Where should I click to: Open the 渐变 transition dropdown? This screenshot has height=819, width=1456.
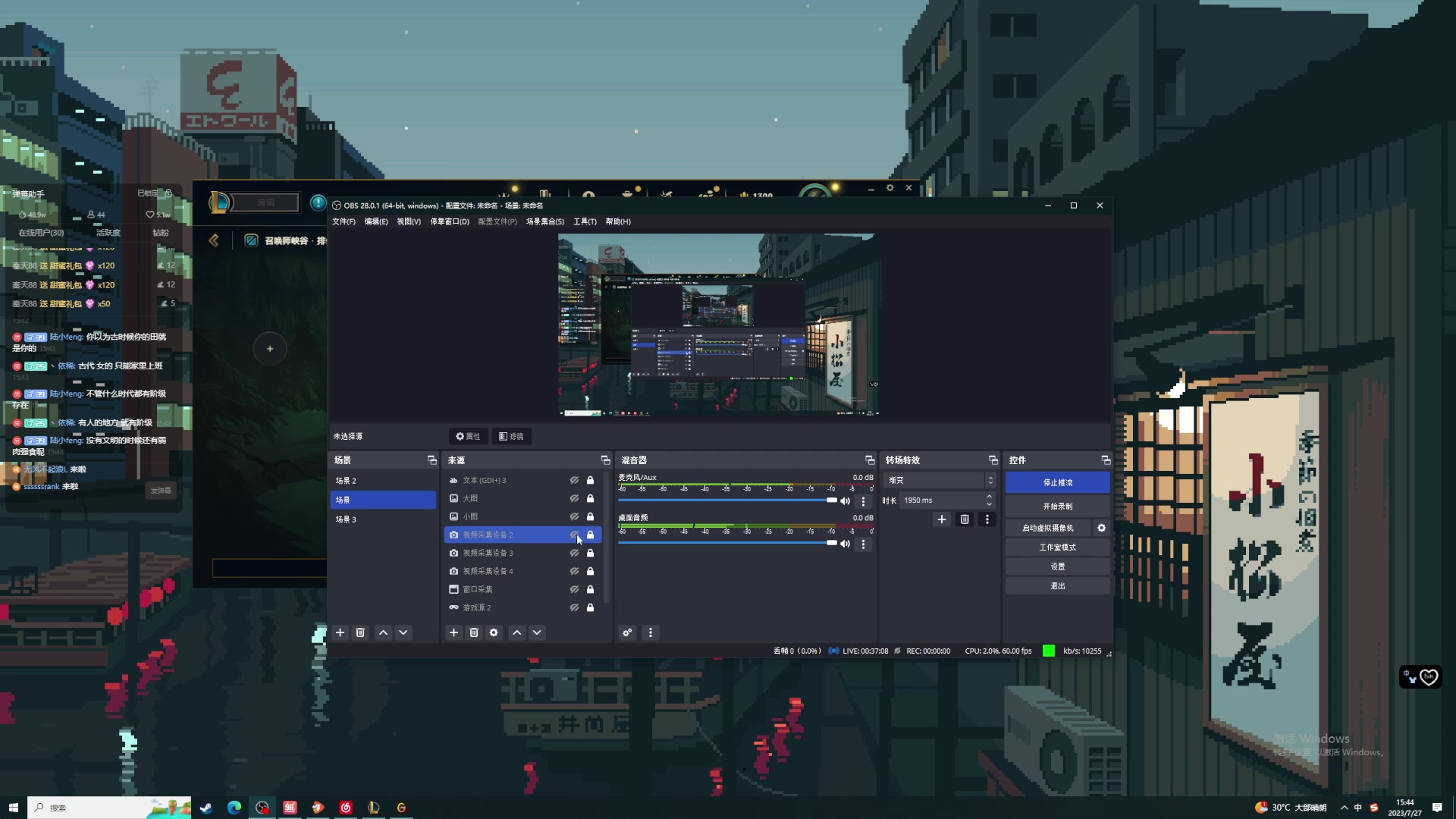940,480
